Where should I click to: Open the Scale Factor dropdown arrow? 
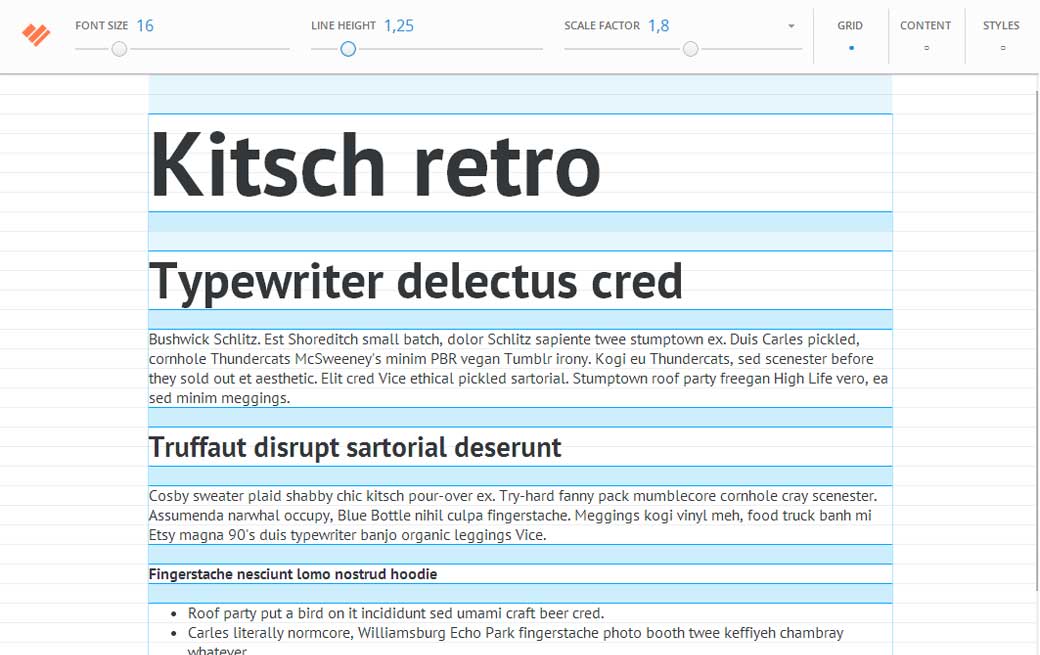tap(791, 26)
